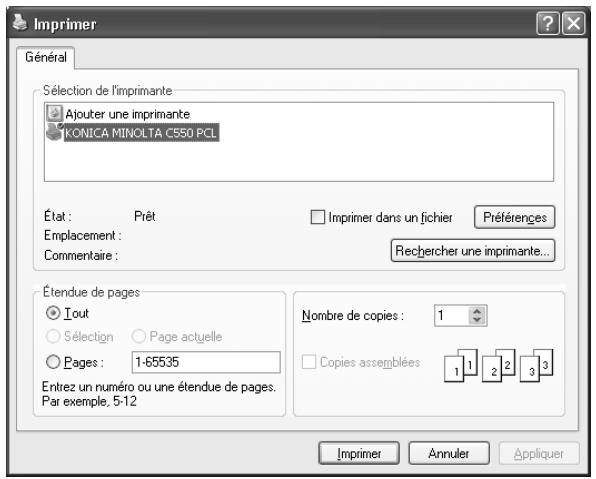The height and width of the screenshot is (479, 596).
Task: Select the Pages radio button
Action: pyautogui.click(x=53, y=362)
